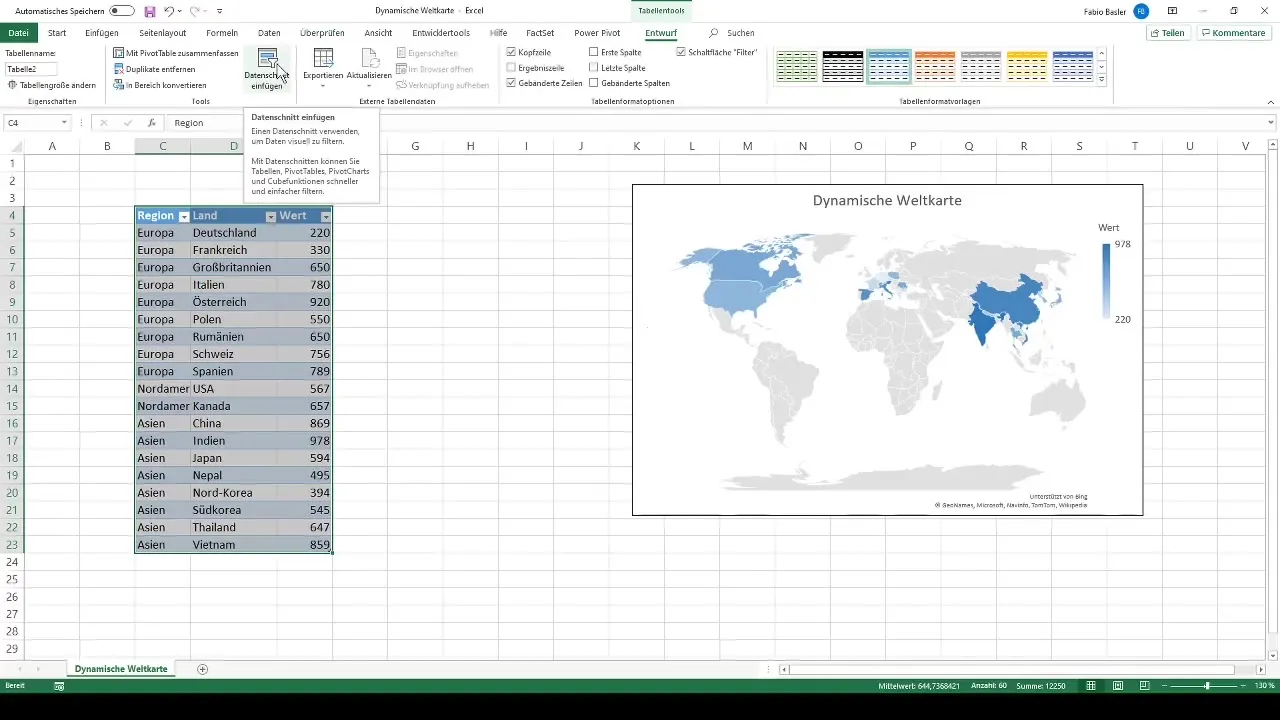
Task: Open the Quick Access Toolbar customize arrow
Action: [219, 11]
